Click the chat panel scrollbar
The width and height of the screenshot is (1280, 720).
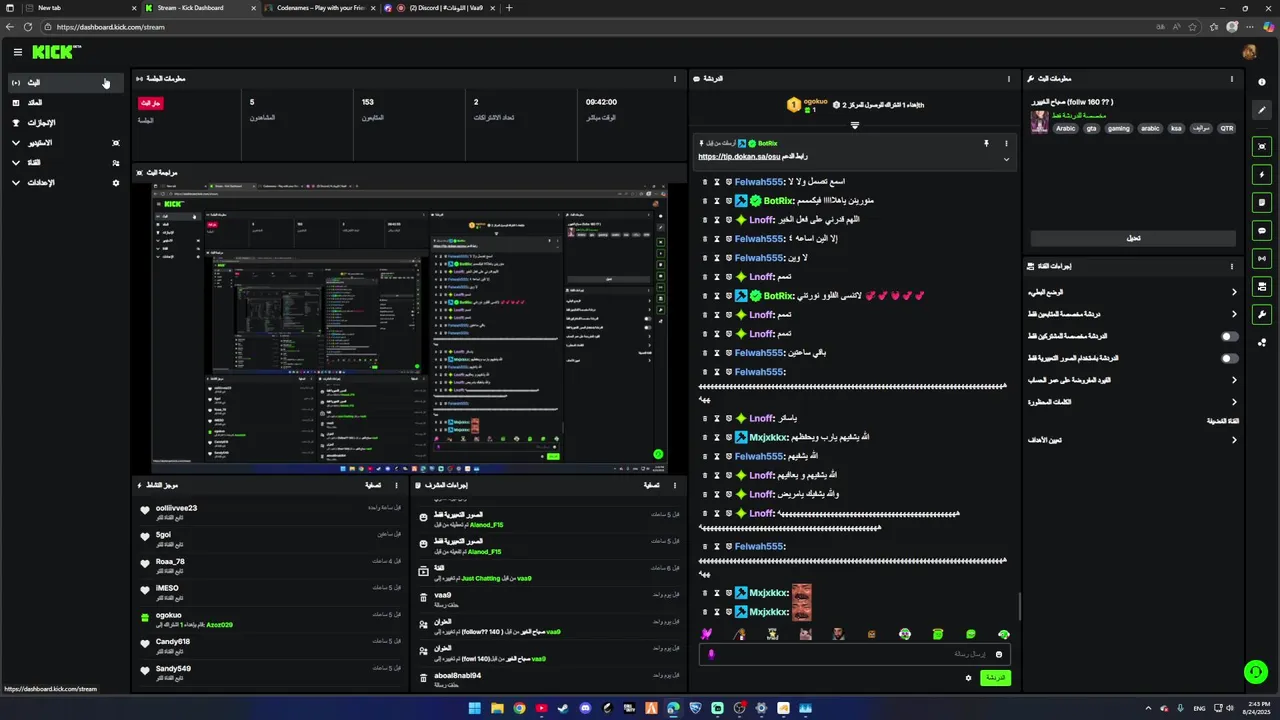(1019, 606)
